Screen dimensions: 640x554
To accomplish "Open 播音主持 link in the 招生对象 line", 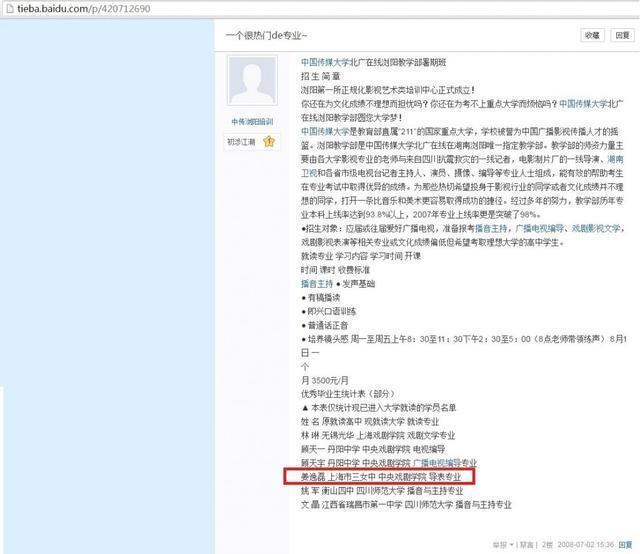I will coord(491,228).
